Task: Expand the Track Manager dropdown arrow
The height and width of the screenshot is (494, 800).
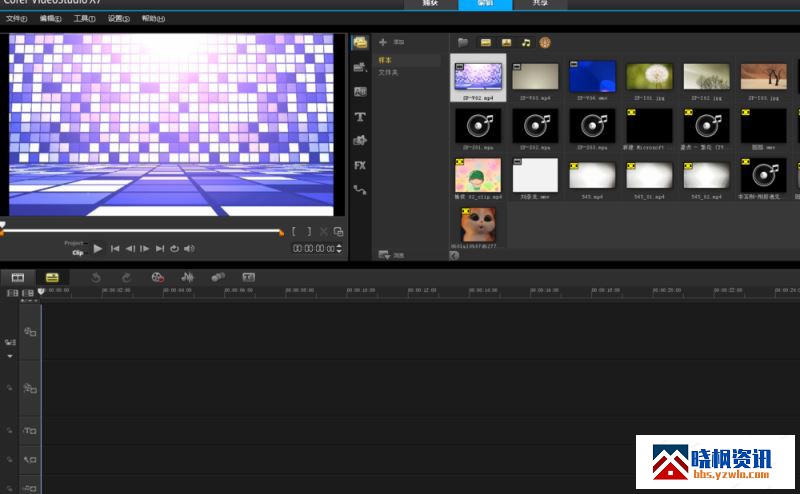Action: tap(10, 356)
